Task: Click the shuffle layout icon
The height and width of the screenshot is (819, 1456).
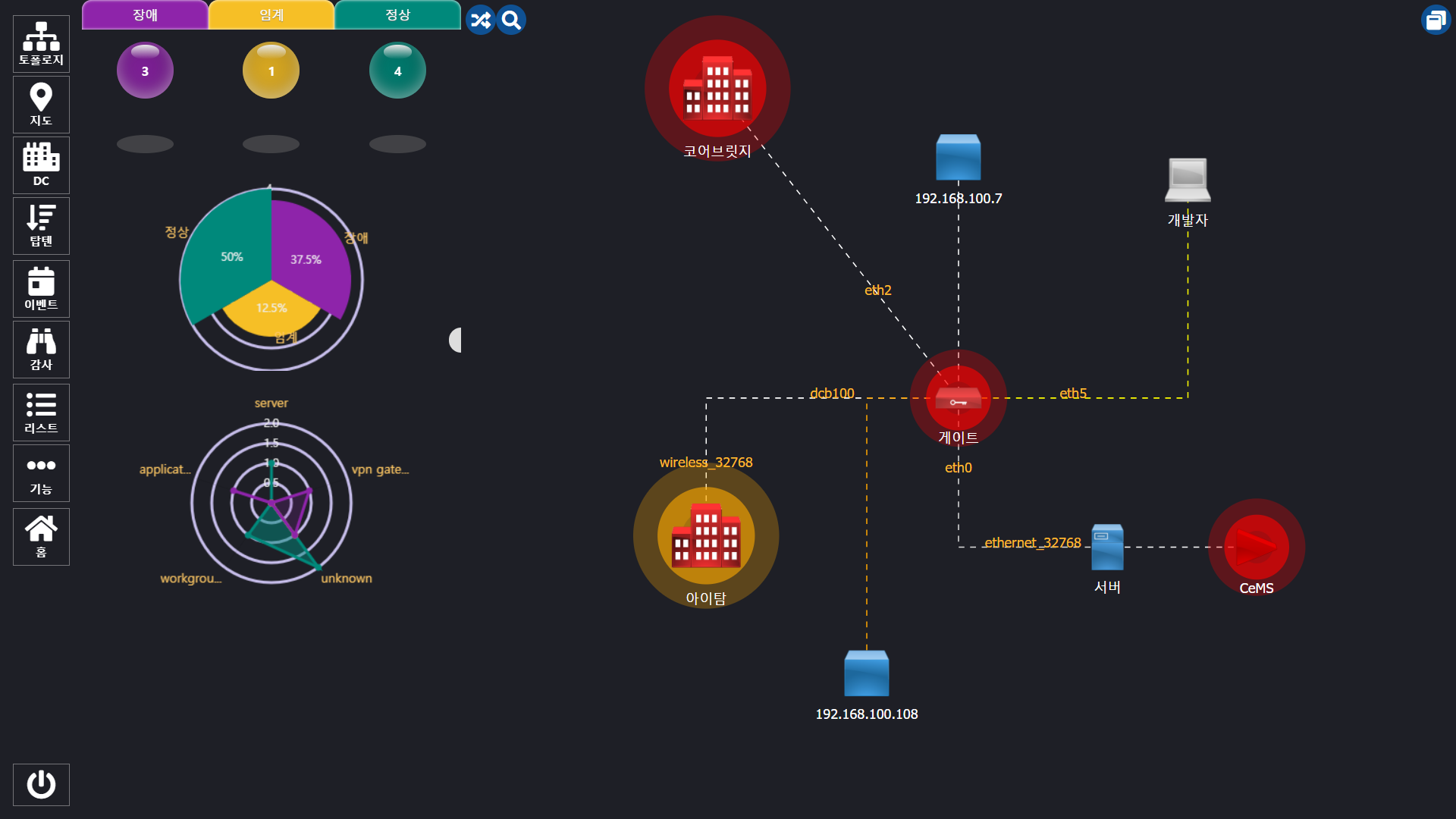Action: pyautogui.click(x=481, y=20)
